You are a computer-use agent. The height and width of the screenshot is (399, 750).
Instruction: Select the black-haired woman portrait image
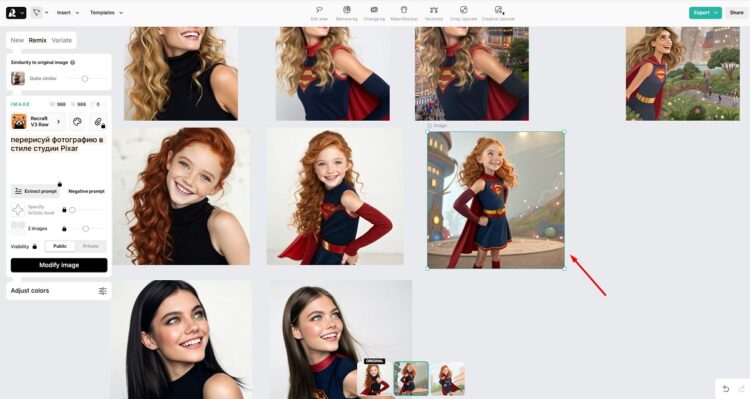click(181, 340)
